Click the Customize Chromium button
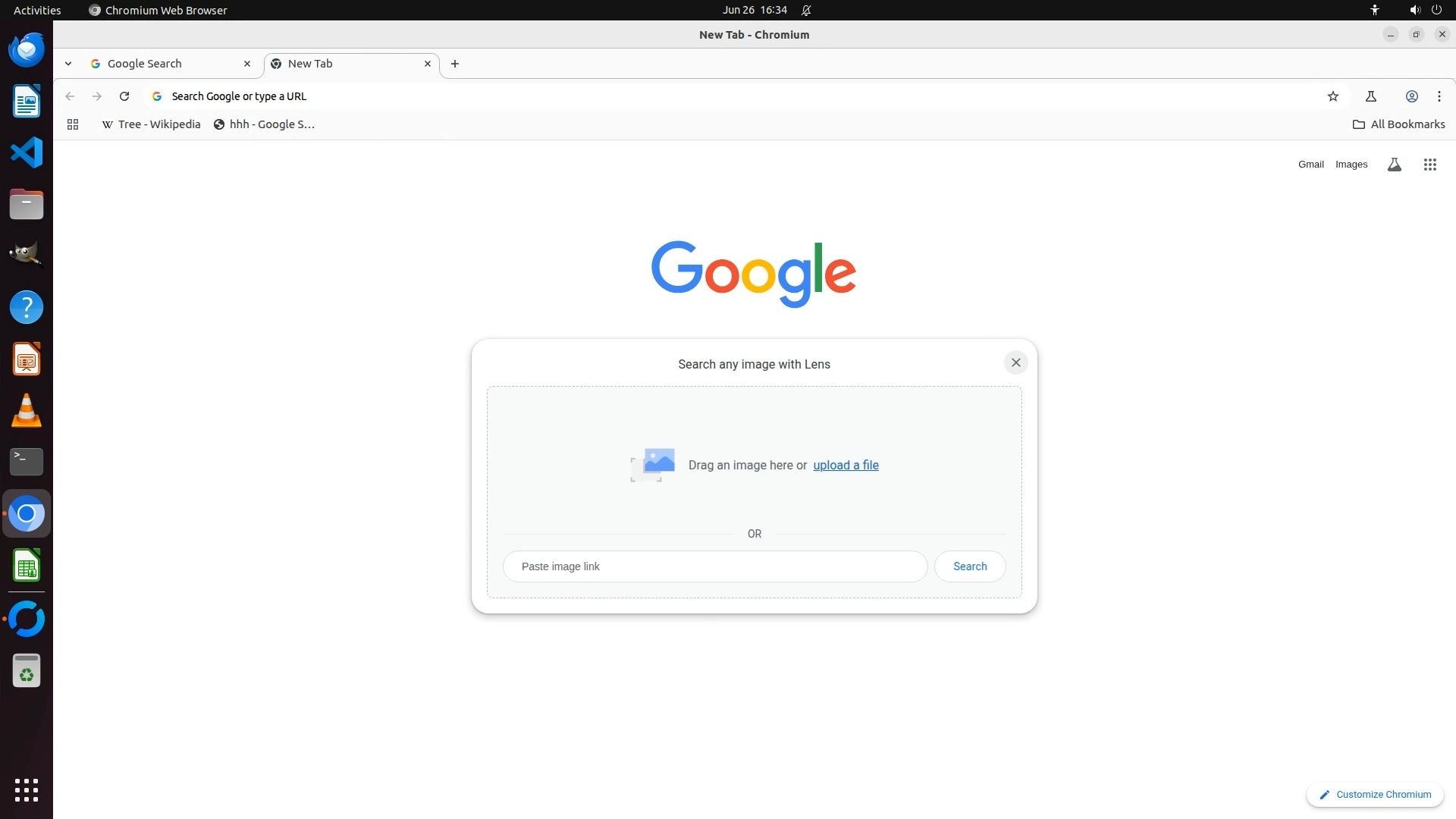The image size is (1456, 819). (x=1375, y=795)
